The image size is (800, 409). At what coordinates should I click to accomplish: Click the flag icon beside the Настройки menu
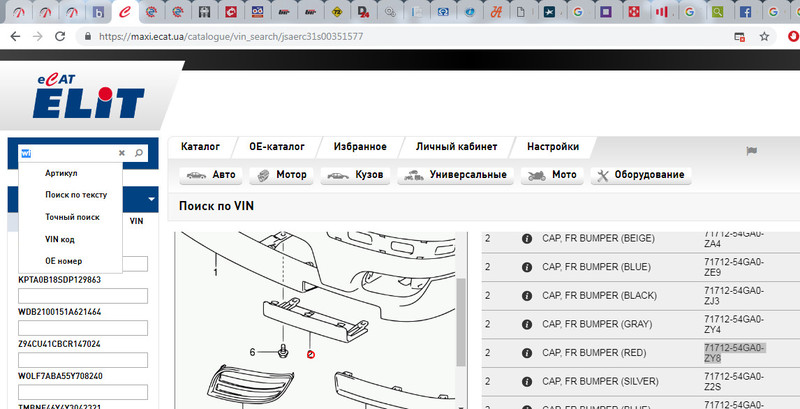tap(751, 150)
